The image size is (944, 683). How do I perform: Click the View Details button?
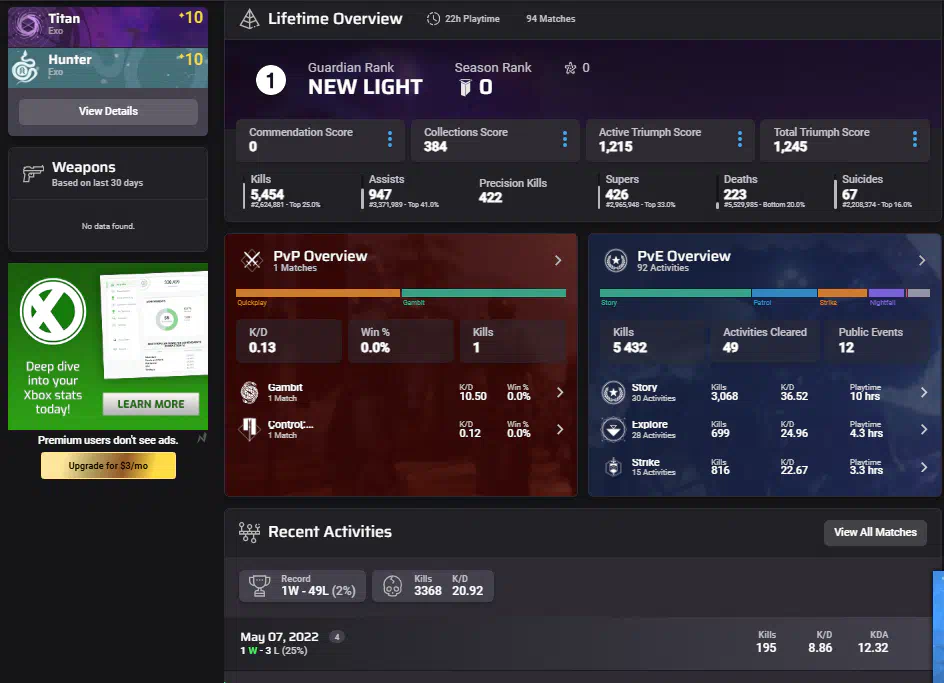[x=108, y=111]
